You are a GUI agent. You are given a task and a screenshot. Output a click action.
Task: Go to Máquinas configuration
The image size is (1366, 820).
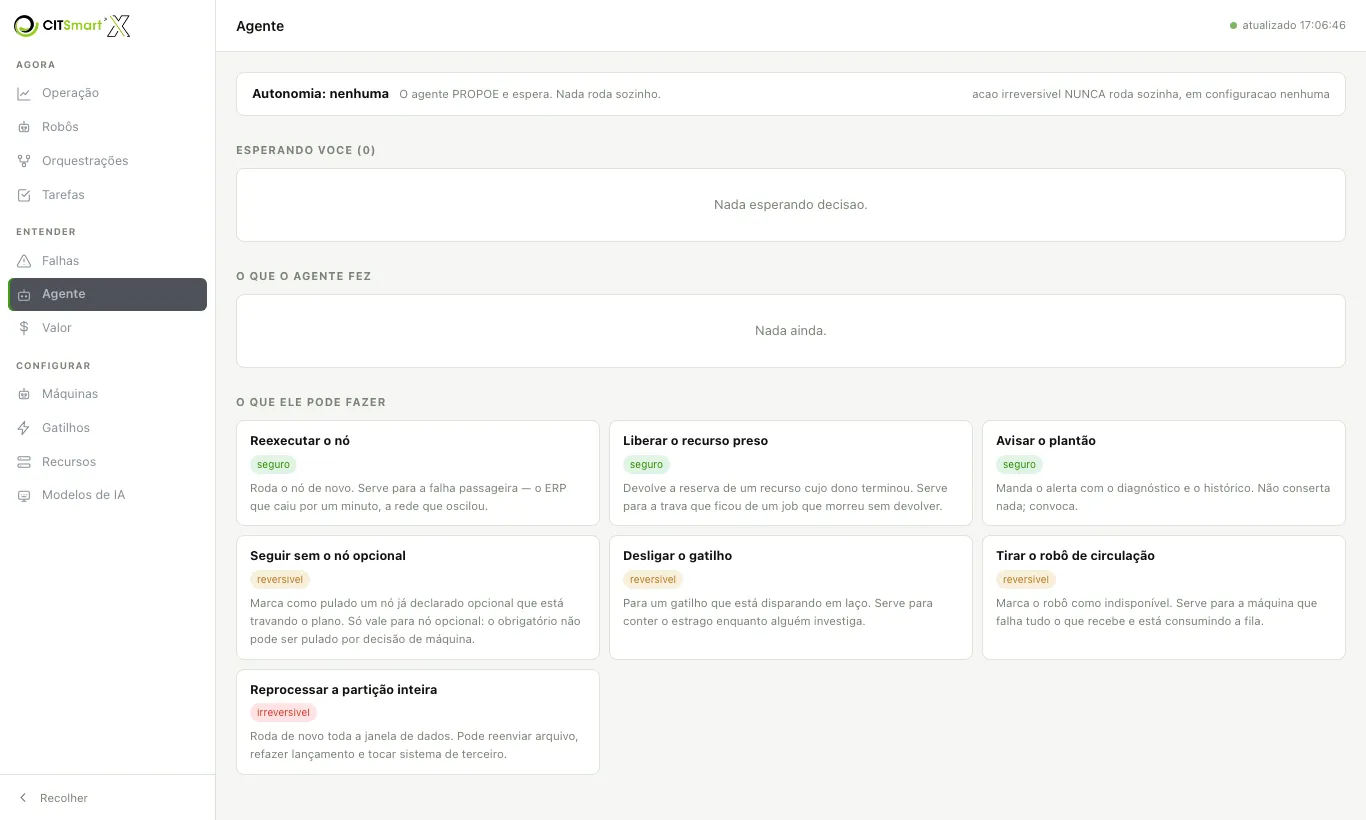pyautogui.click(x=107, y=394)
